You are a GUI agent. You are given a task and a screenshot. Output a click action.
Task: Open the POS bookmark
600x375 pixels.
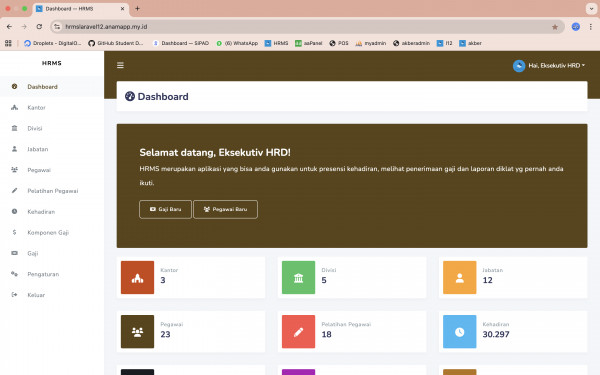(339, 43)
